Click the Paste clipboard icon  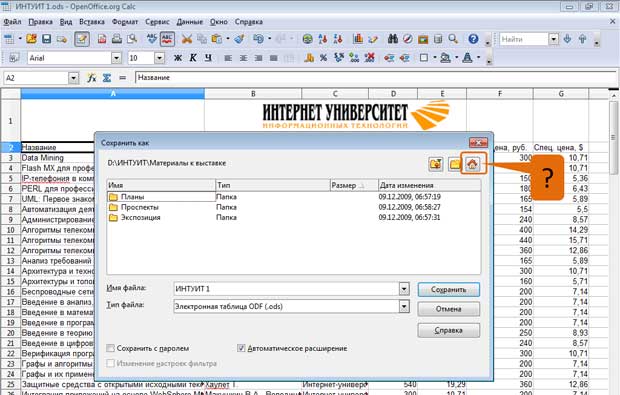point(216,39)
